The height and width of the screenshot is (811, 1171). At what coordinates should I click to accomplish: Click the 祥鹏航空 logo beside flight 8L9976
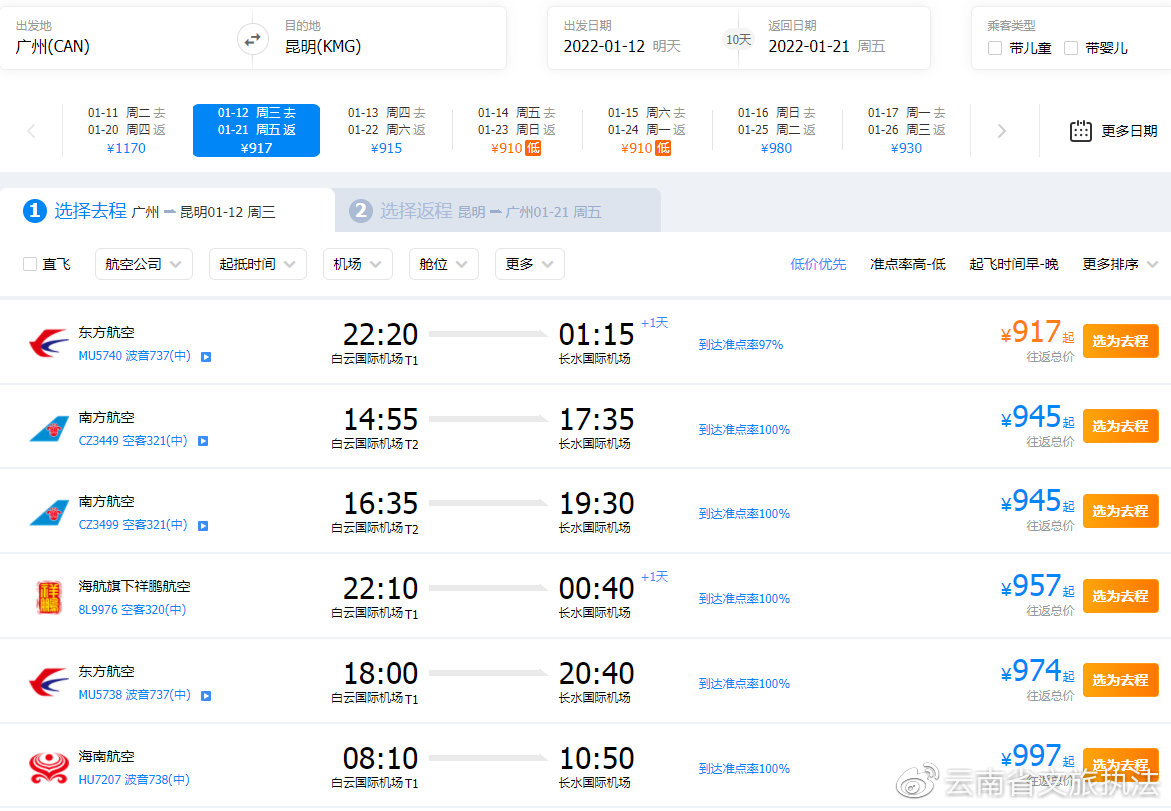[48, 595]
